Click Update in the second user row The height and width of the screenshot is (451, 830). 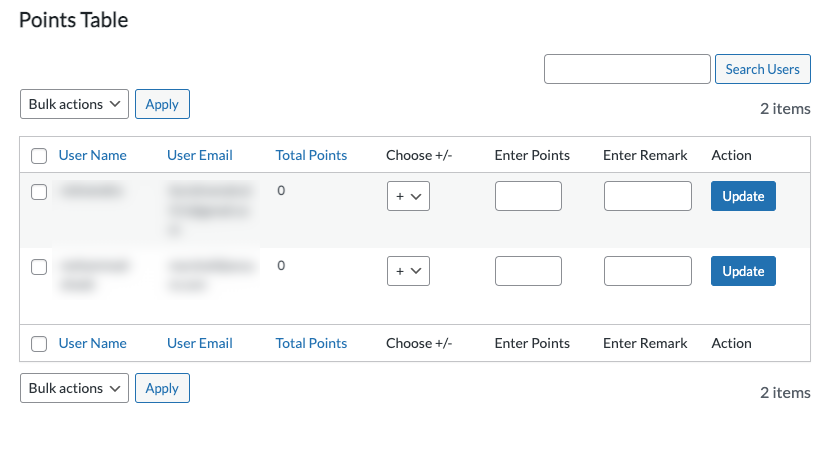743,271
